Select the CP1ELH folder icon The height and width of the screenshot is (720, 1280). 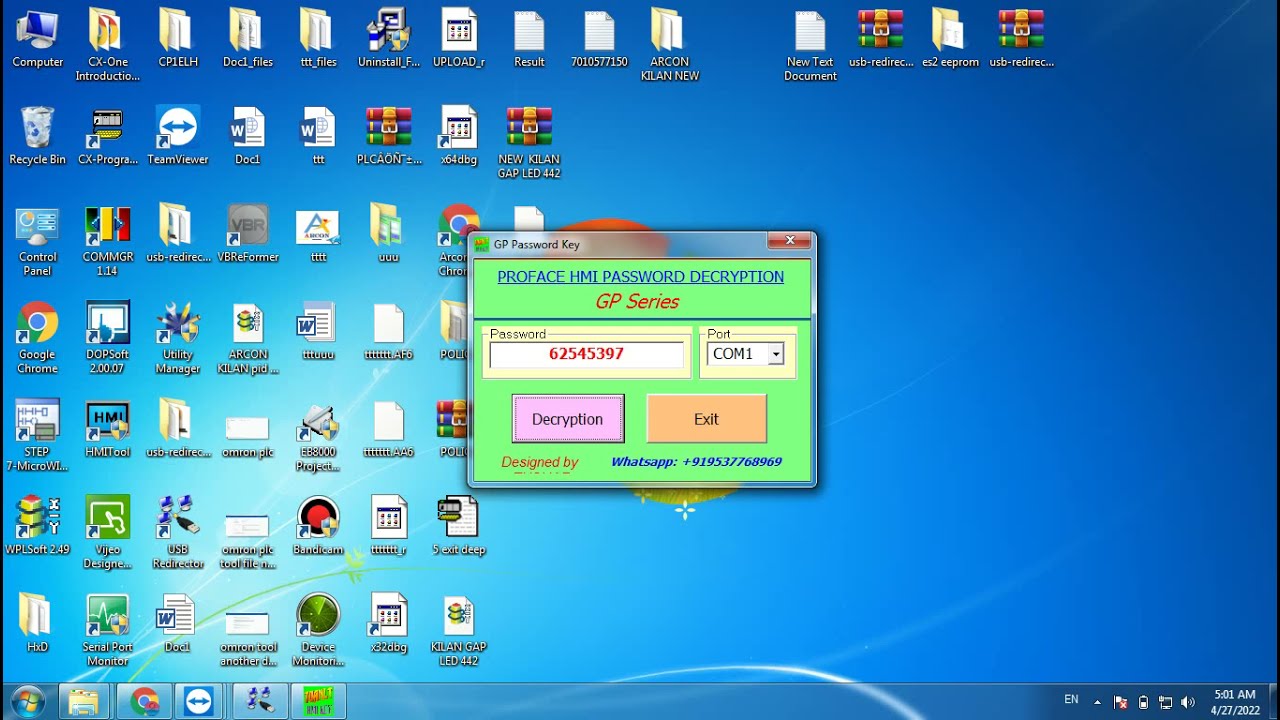(178, 39)
